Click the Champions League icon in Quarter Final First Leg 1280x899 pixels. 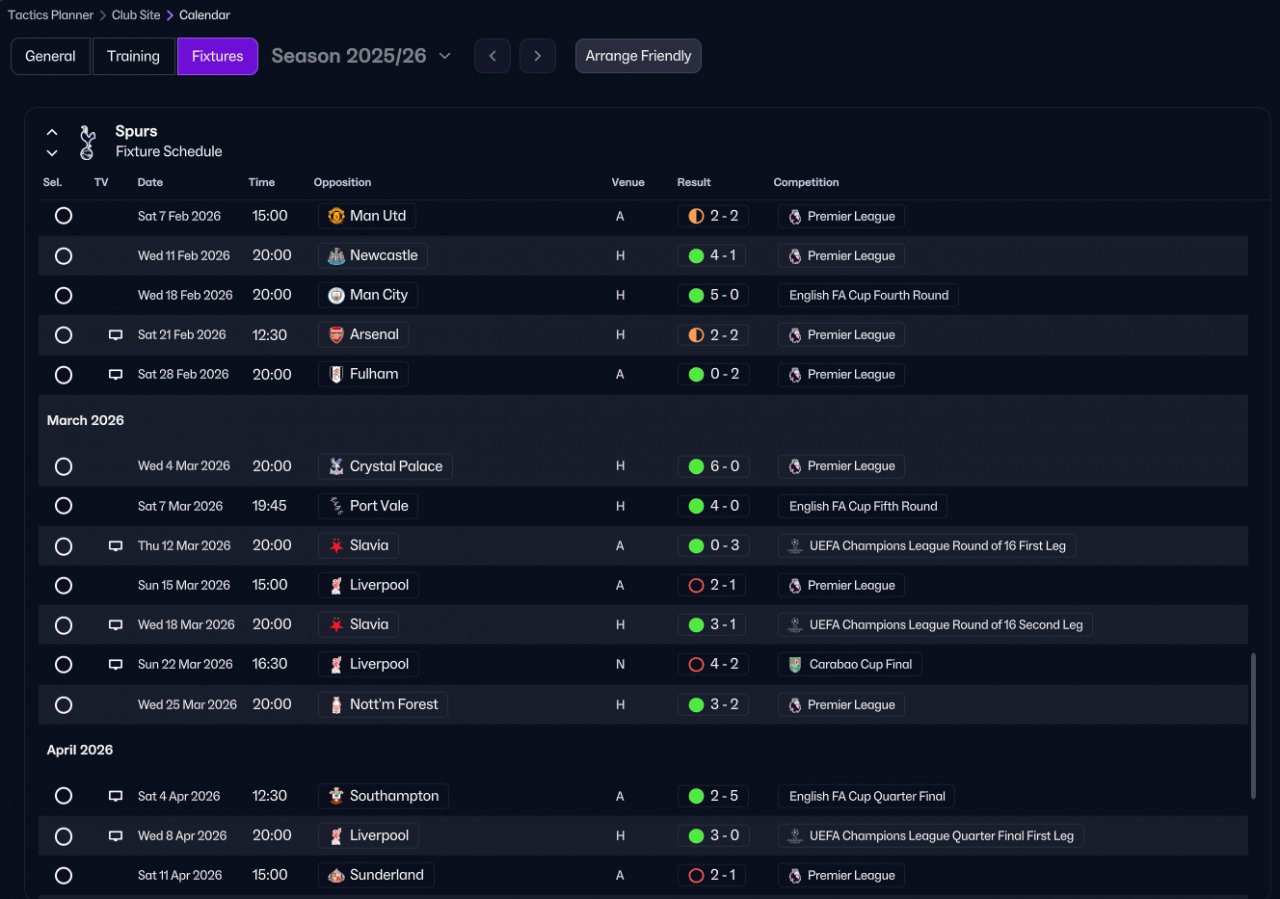coord(795,836)
